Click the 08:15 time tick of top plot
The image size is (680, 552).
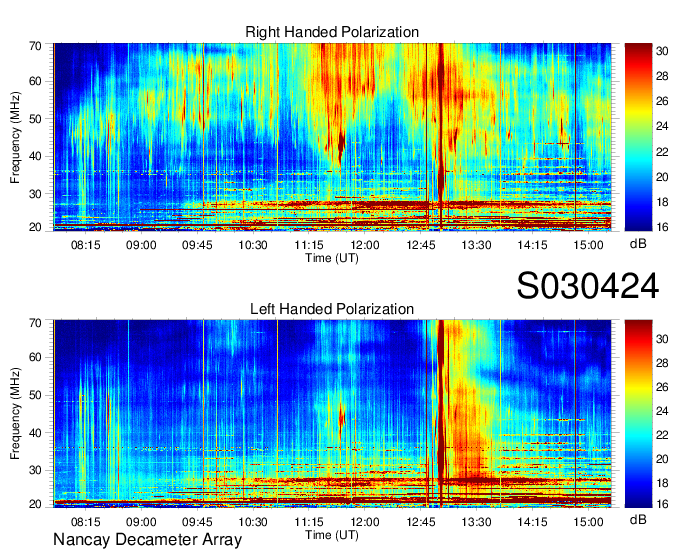pos(85,245)
